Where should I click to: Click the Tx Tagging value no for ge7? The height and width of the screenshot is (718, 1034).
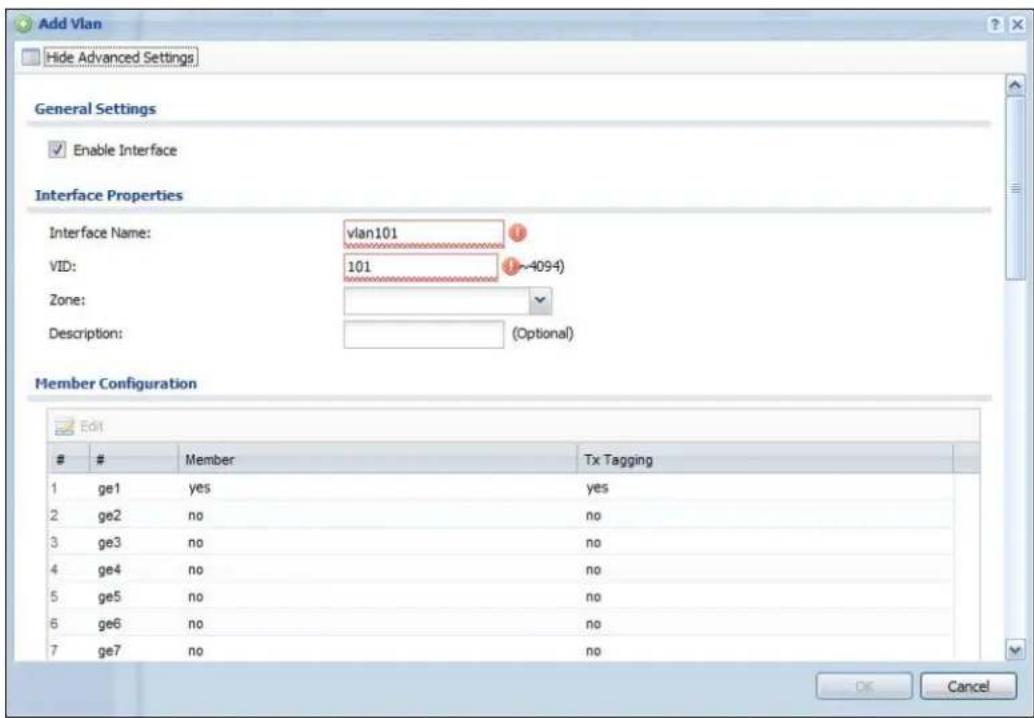coord(593,651)
